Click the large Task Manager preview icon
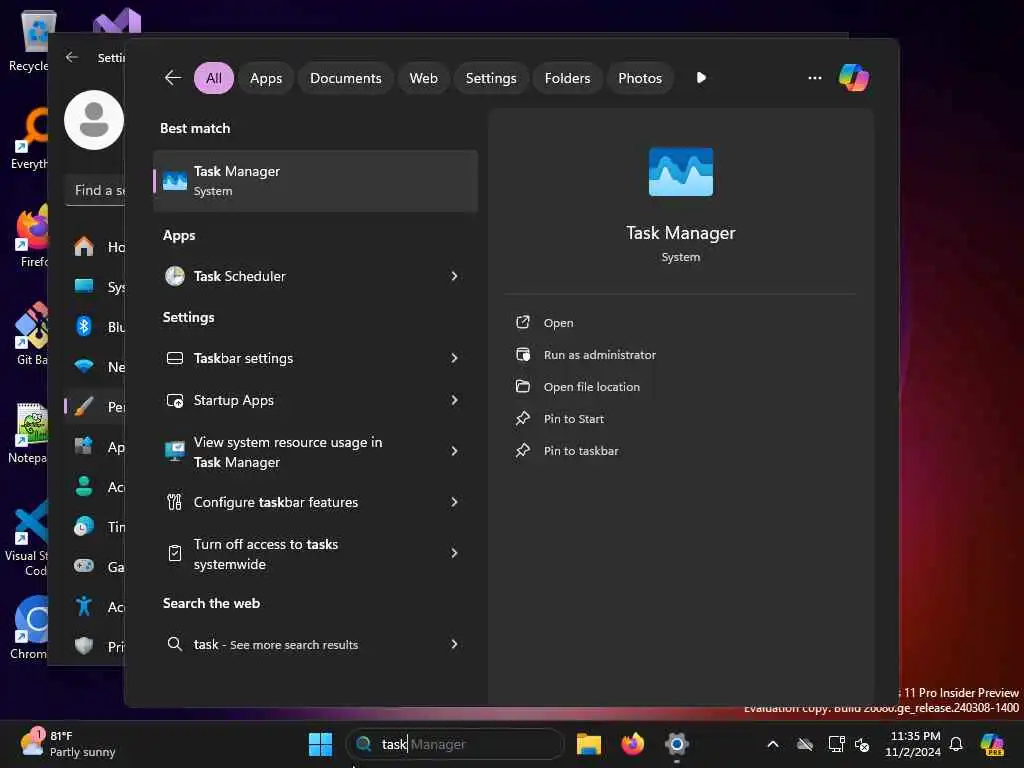Screen dimensions: 1024x768 [680, 172]
